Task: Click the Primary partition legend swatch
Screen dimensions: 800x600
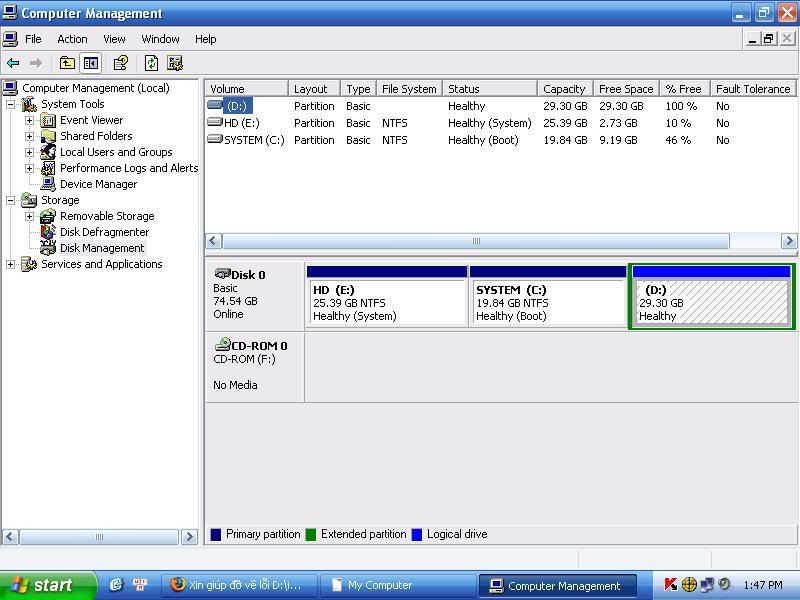Action: 216,534
